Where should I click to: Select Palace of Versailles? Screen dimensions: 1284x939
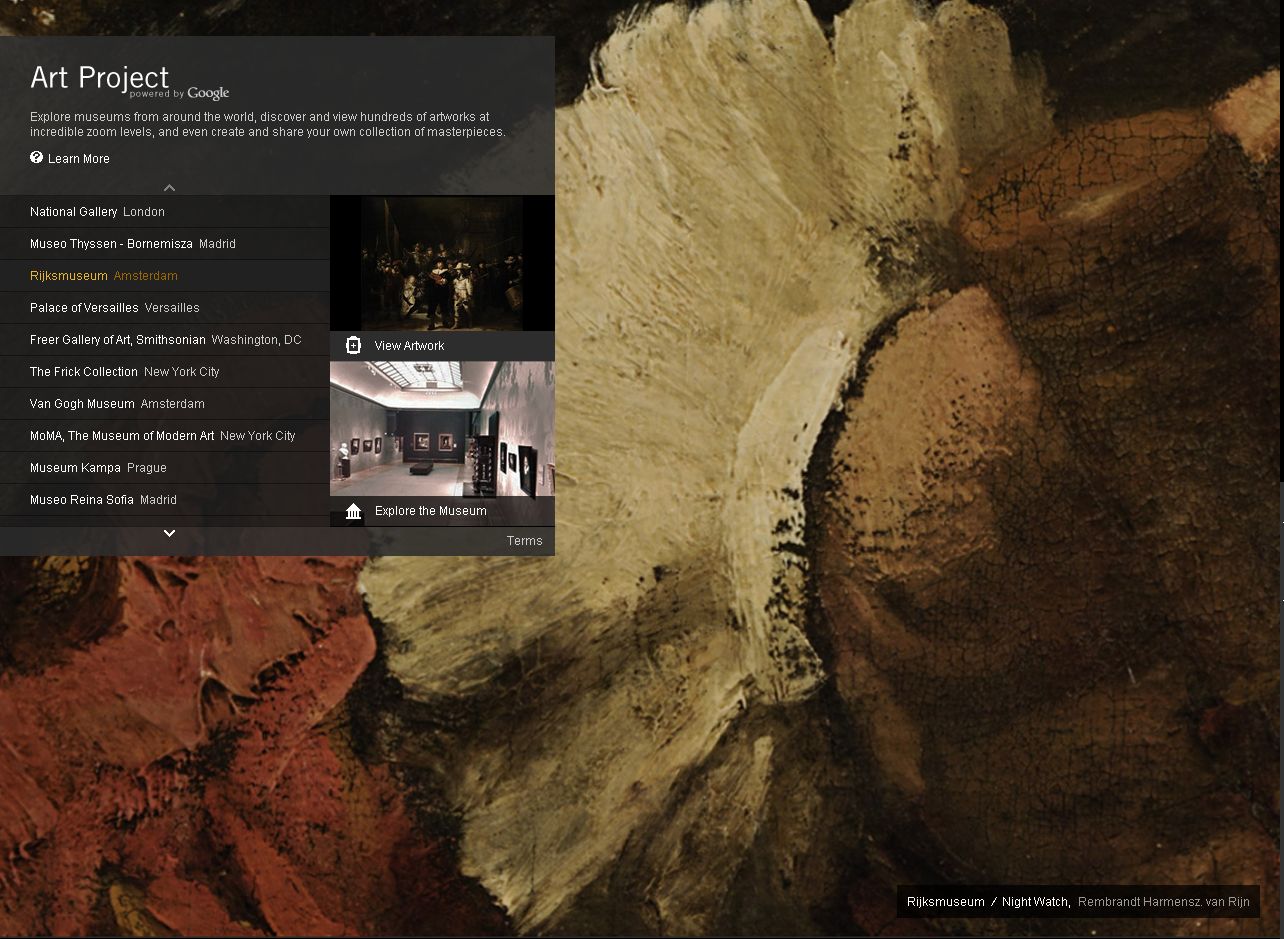165,308
